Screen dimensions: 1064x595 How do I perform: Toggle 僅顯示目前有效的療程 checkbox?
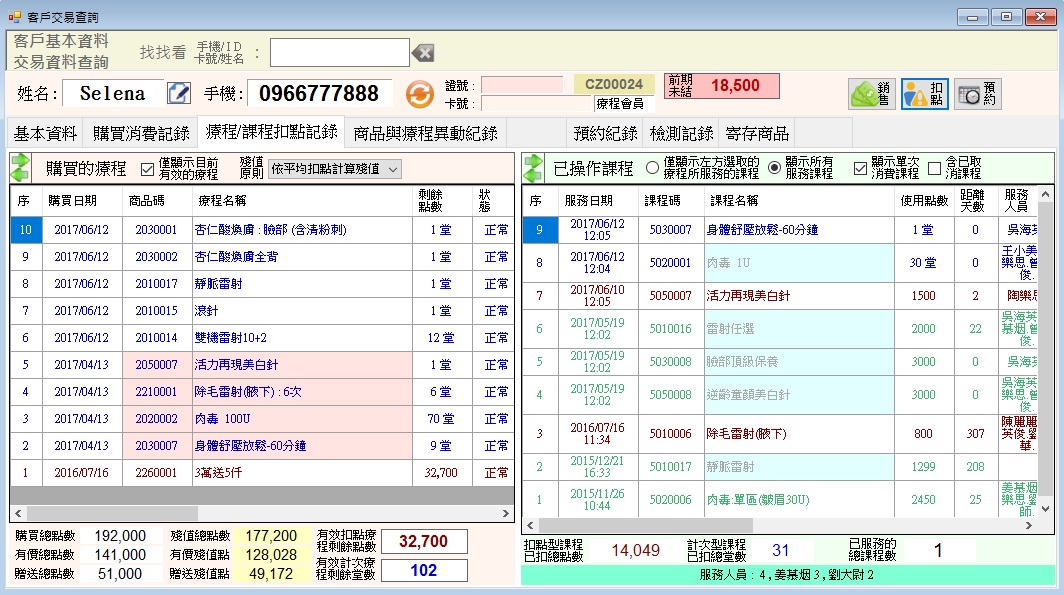point(148,168)
